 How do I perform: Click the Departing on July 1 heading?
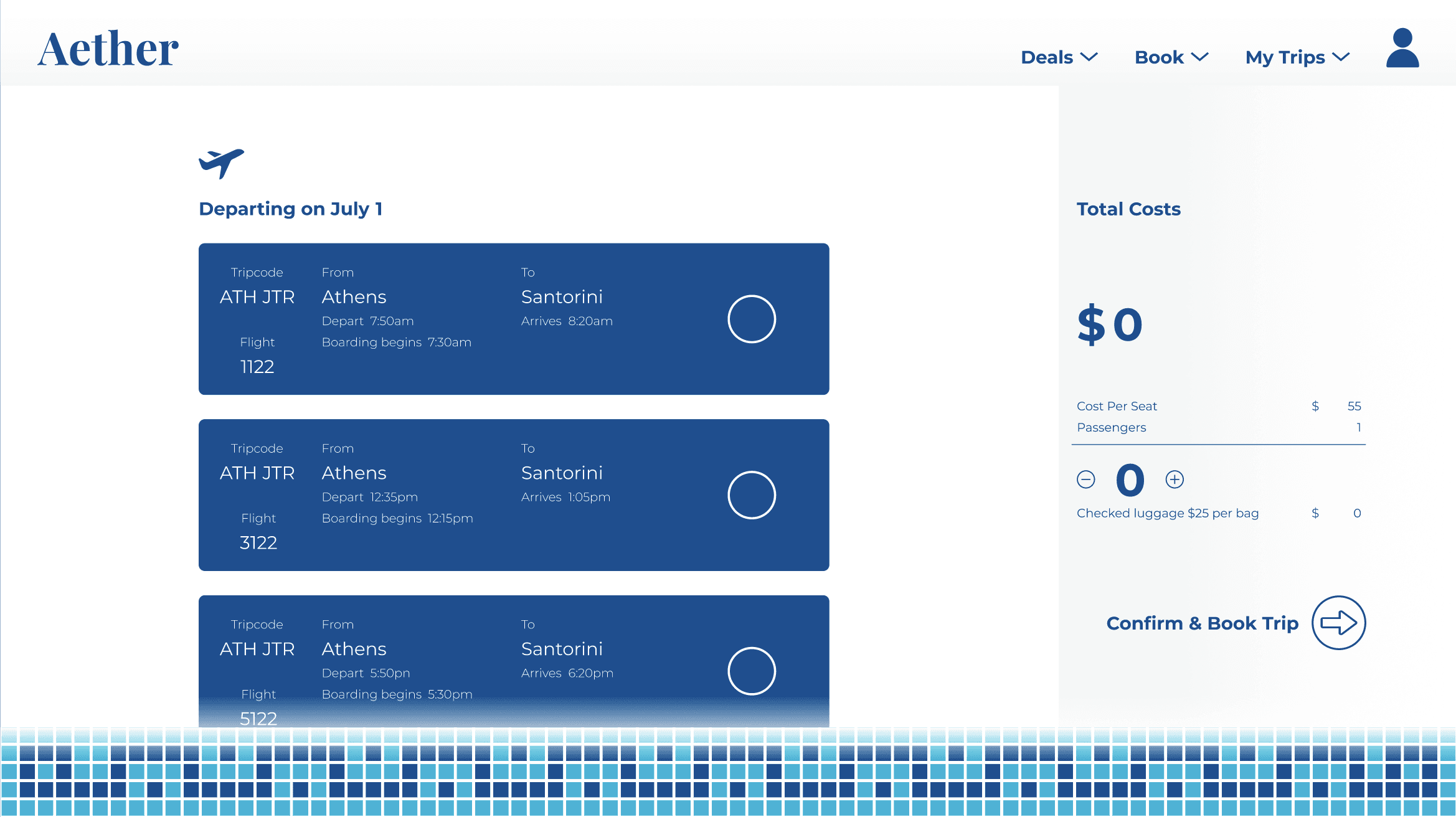coord(290,209)
